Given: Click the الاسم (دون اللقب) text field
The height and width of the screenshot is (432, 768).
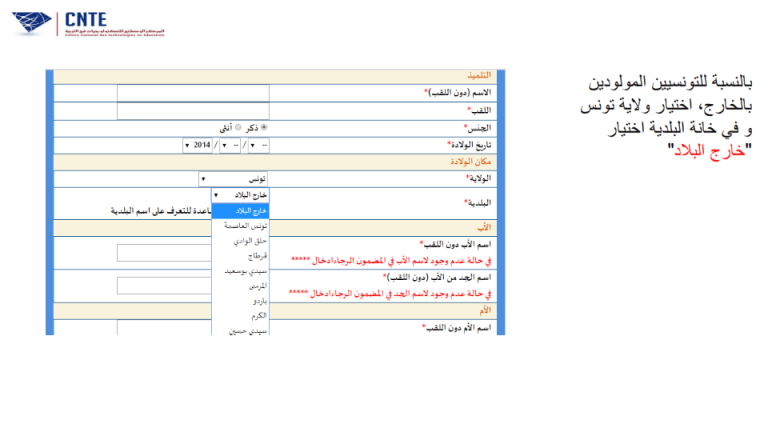Looking at the screenshot, I should pos(192,93).
